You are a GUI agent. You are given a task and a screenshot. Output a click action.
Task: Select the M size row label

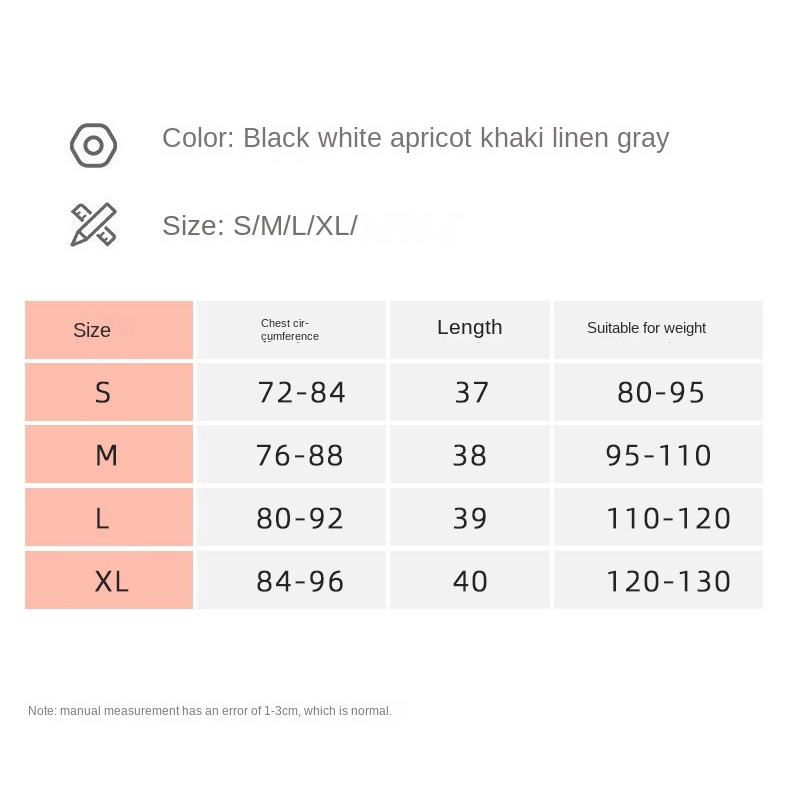(x=107, y=456)
